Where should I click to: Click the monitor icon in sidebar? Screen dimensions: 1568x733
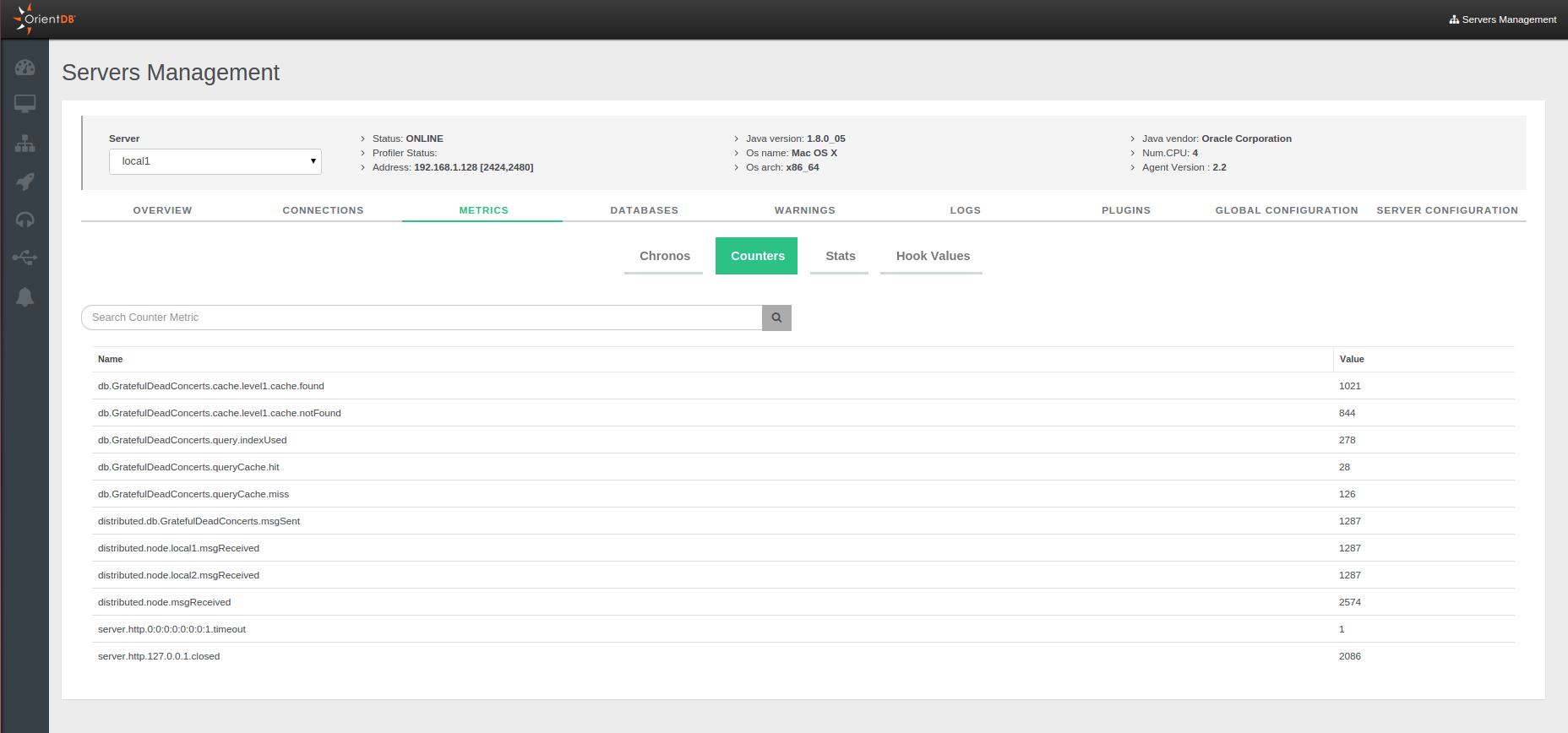pos(24,104)
